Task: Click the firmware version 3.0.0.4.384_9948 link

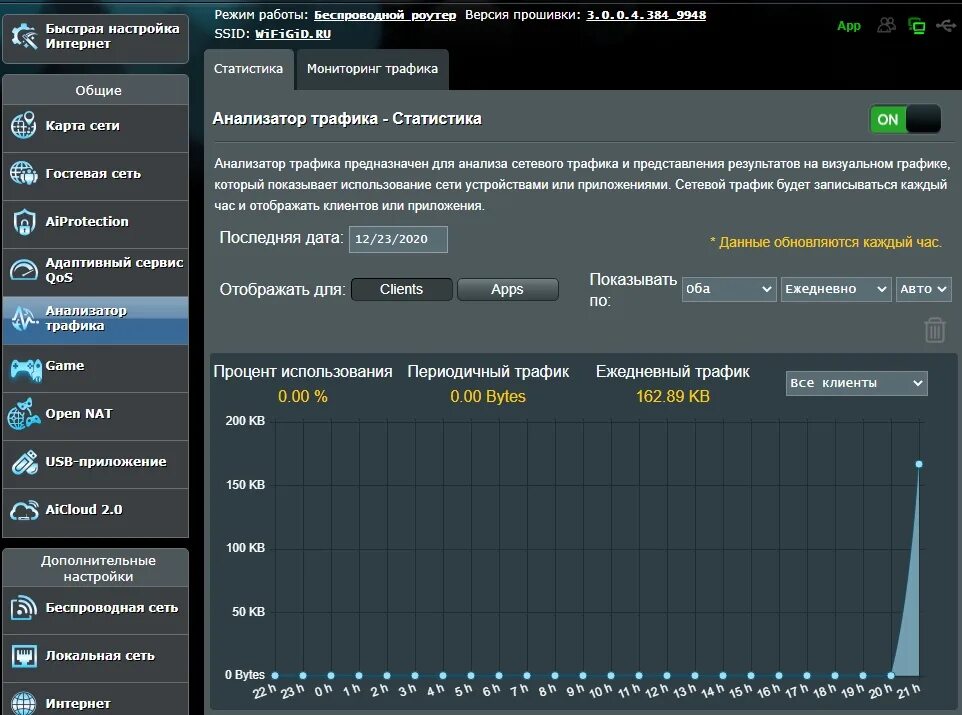Action: point(646,15)
